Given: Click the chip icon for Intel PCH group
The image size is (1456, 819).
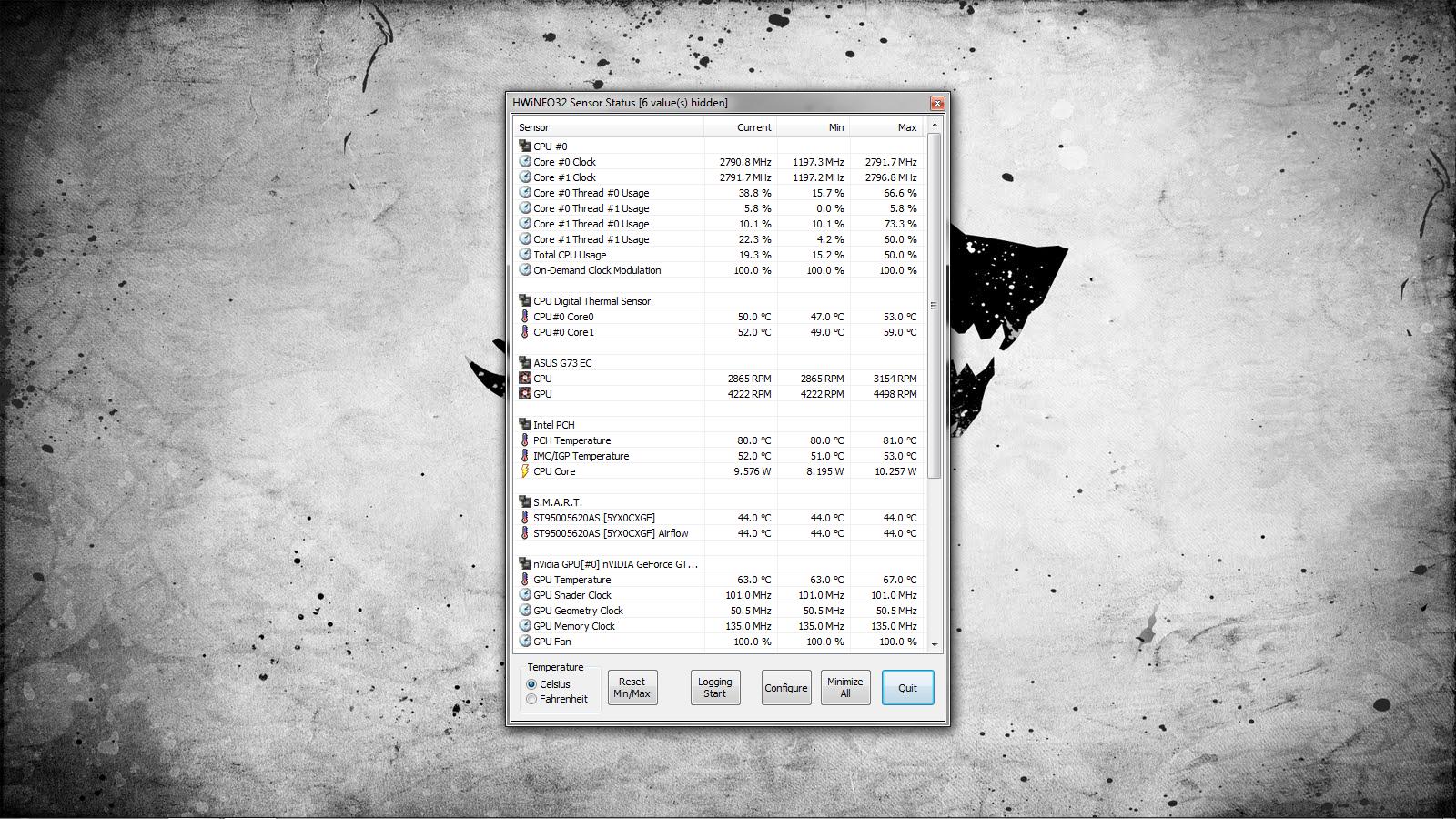Looking at the screenshot, I should [525, 425].
